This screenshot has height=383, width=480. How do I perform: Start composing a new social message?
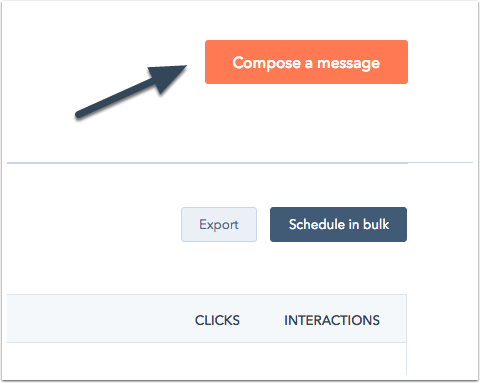click(306, 62)
